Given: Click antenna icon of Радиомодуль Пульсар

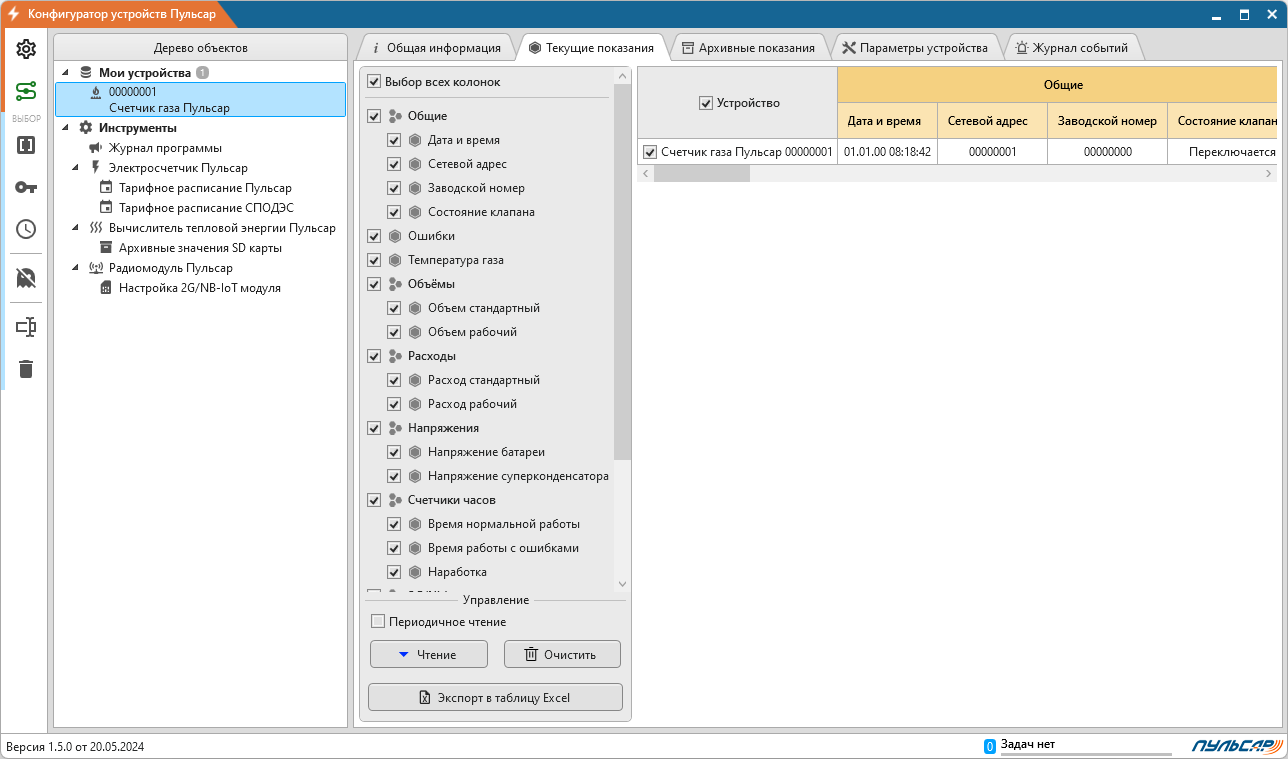Looking at the screenshot, I should point(96,268).
